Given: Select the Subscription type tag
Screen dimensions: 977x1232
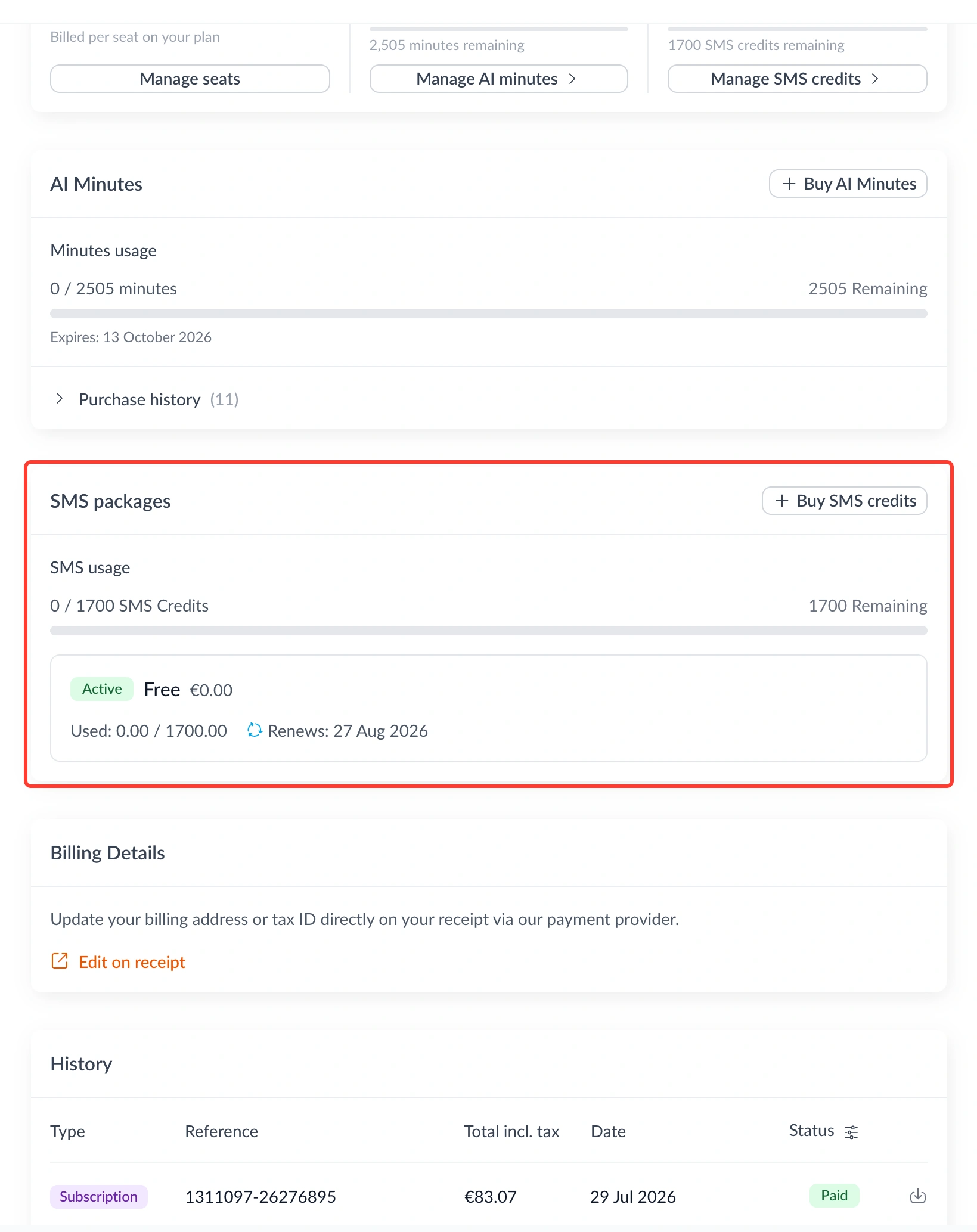Looking at the screenshot, I should [x=98, y=1196].
